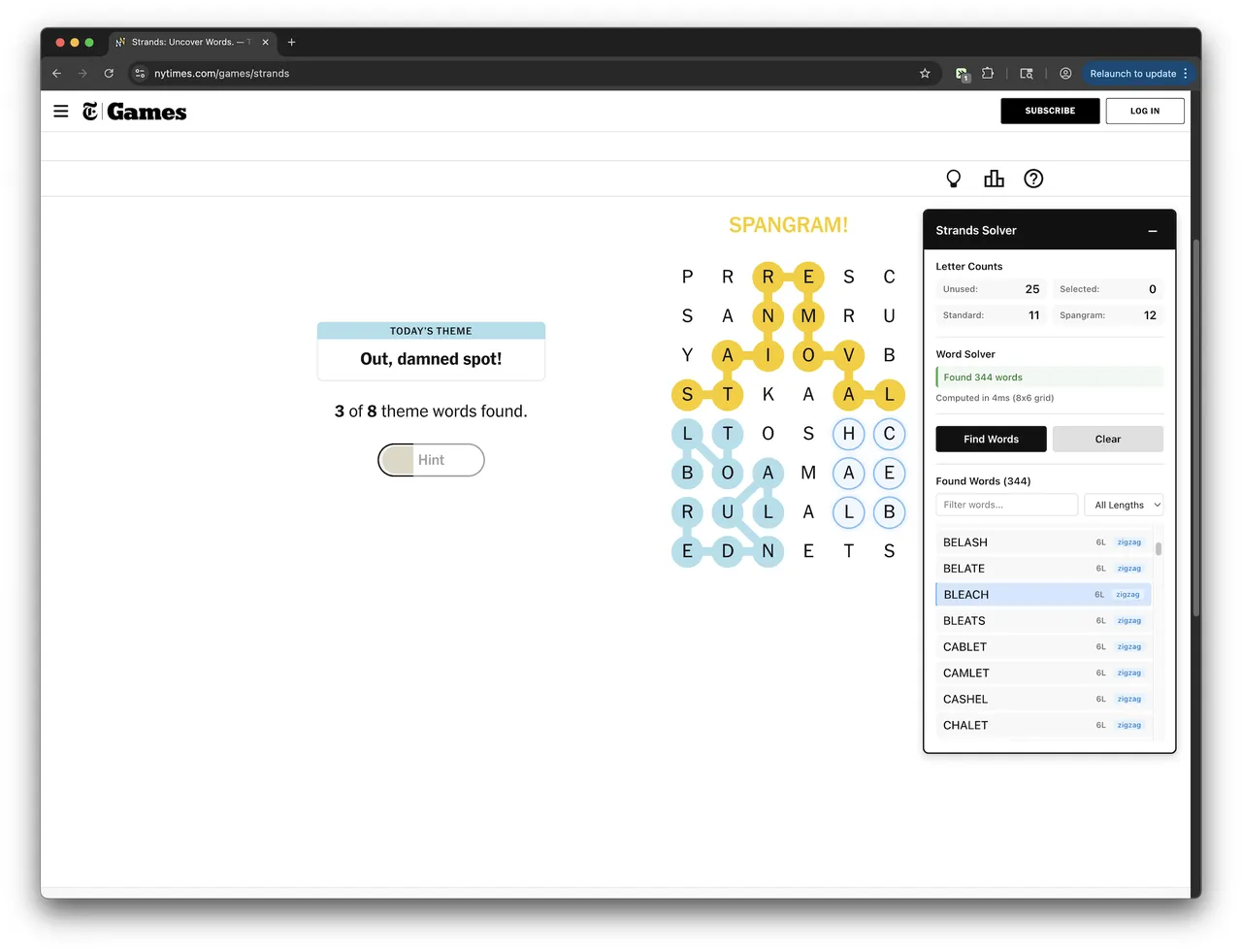Click the letter Y in the grid
Image resolution: width=1242 pixels, height=952 pixels.
pos(687,355)
